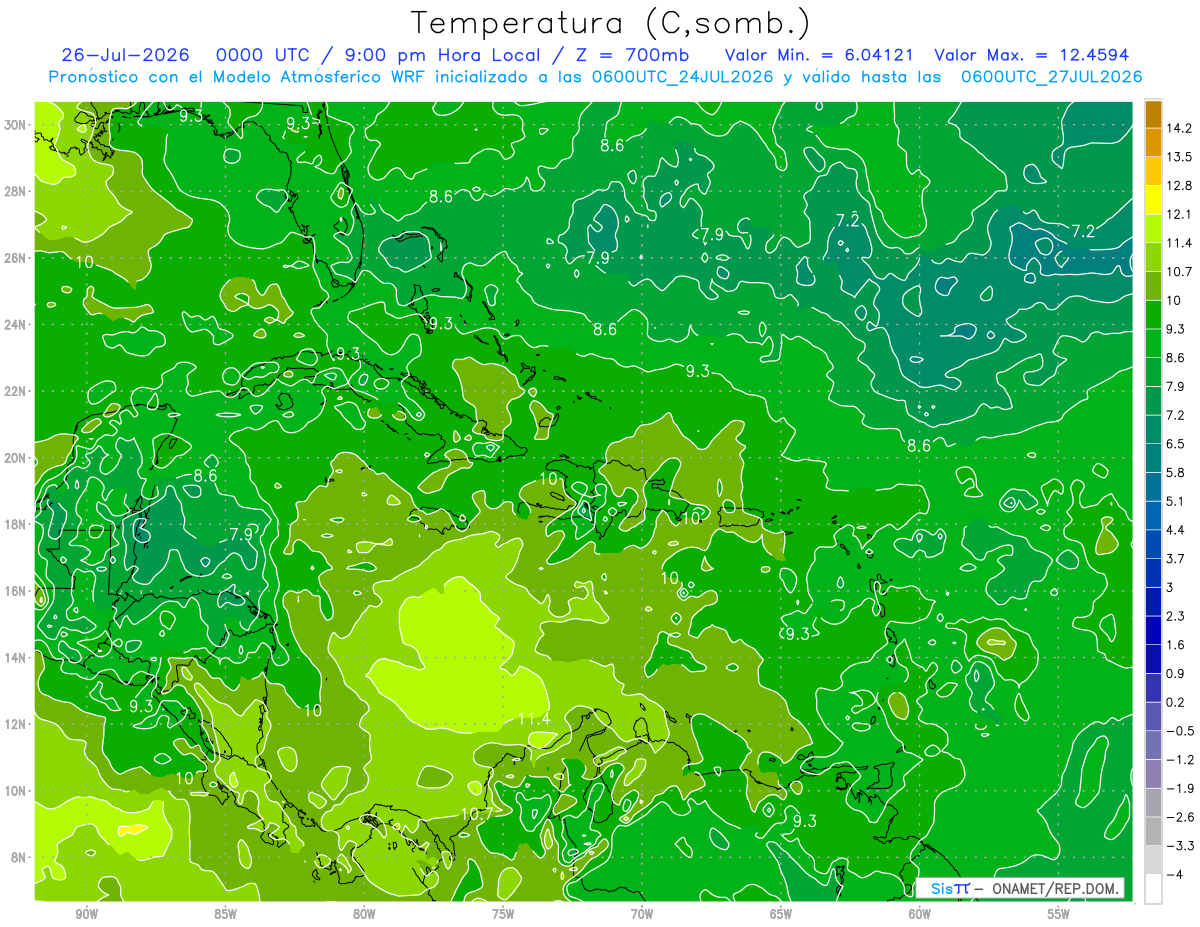The width and height of the screenshot is (1200, 927).
Task: Click the '12.1' color bar label
Action: click(1179, 214)
